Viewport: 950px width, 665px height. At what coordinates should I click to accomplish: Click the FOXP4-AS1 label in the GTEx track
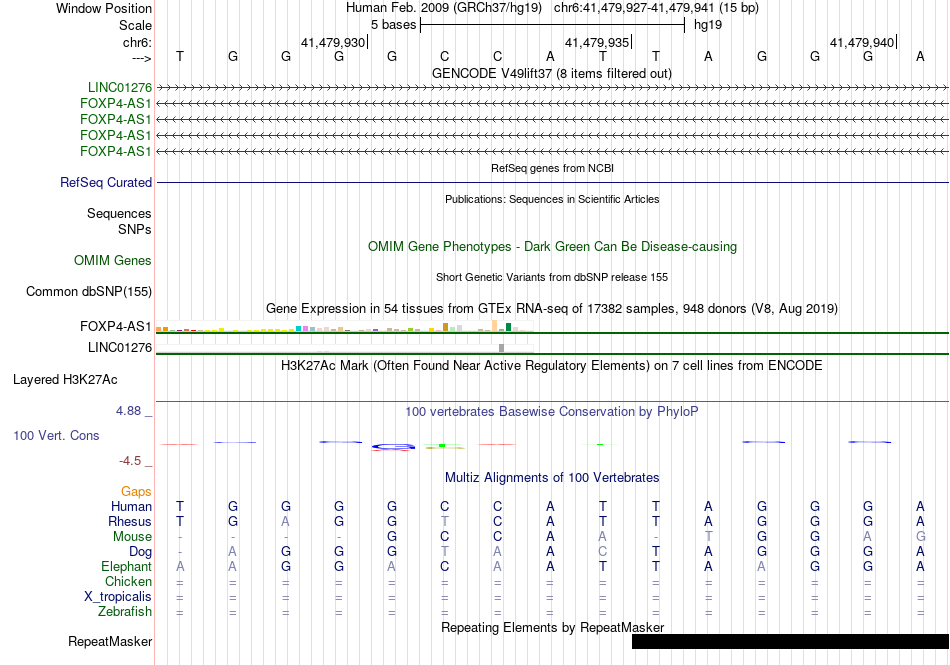(115, 326)
